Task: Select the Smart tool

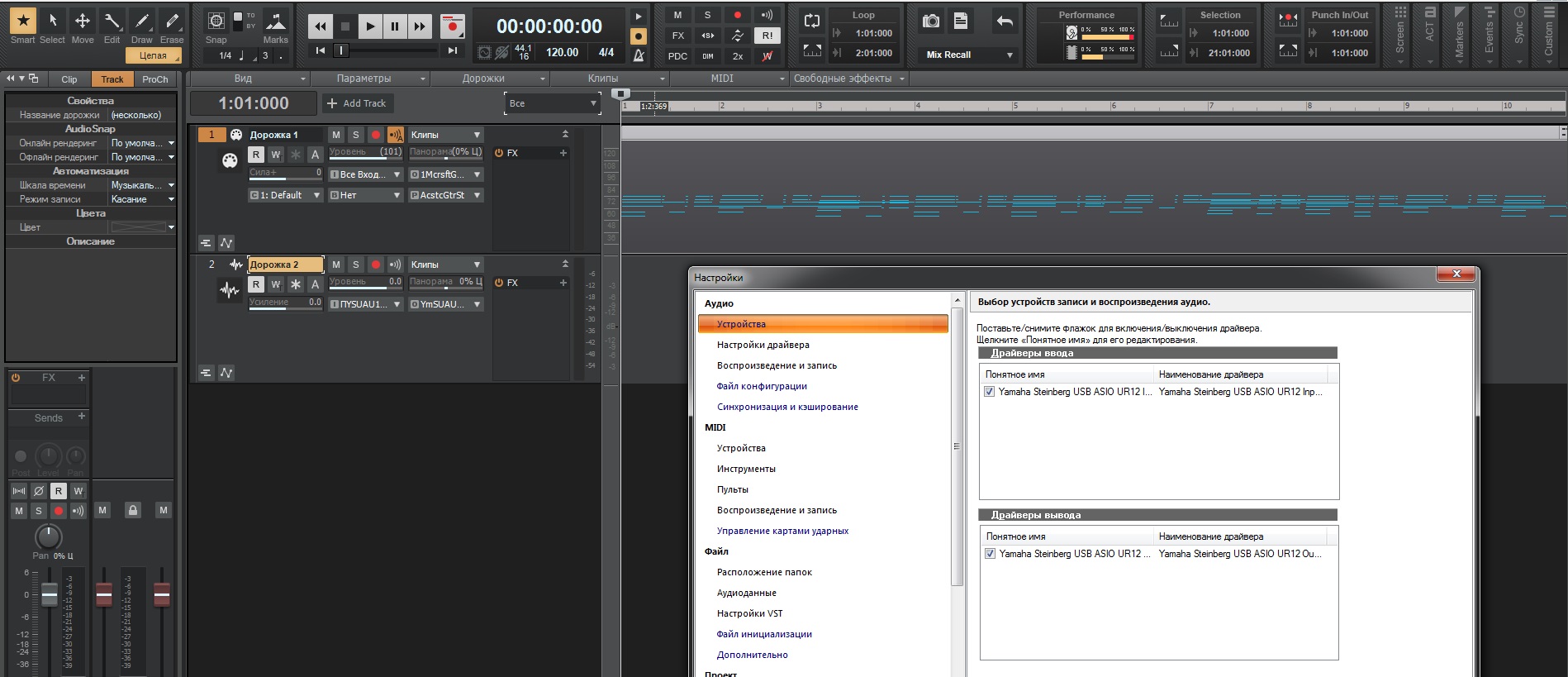Action: [22, 21]
